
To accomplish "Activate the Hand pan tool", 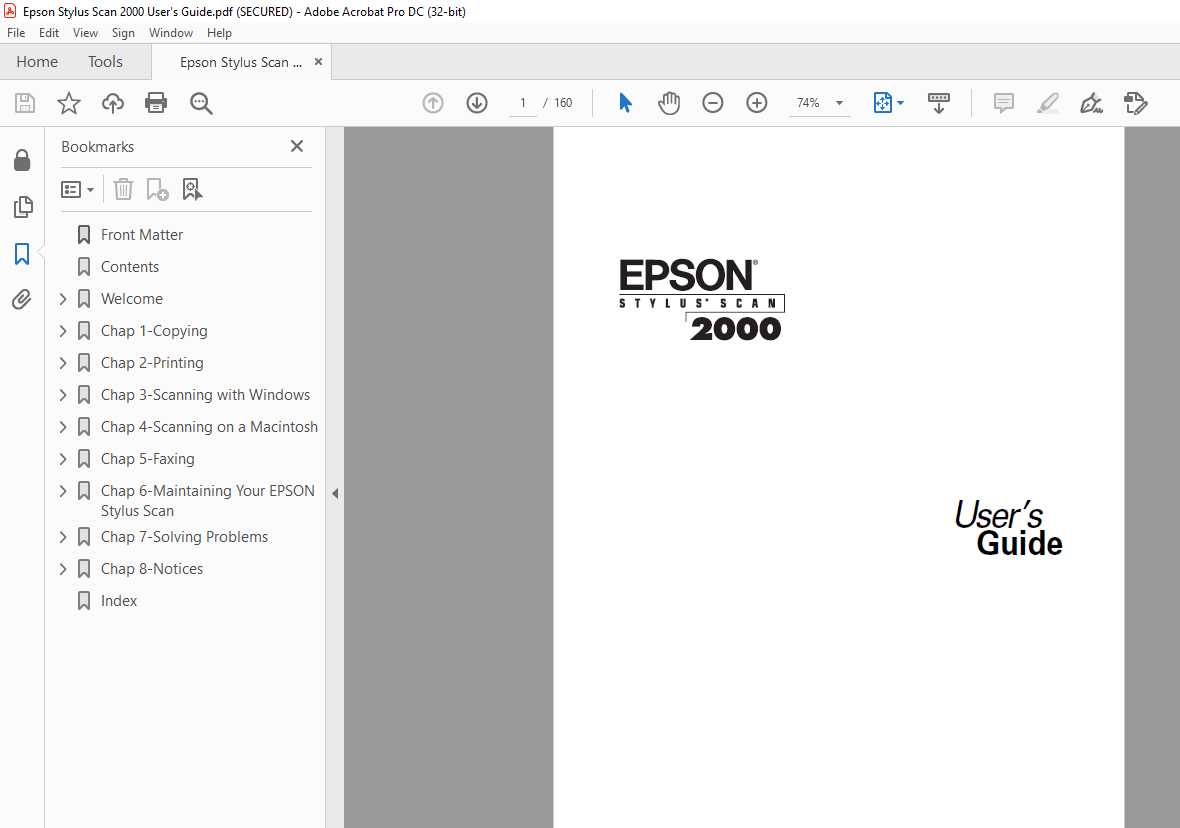I will pyautogui.click(x=668, y=103).
